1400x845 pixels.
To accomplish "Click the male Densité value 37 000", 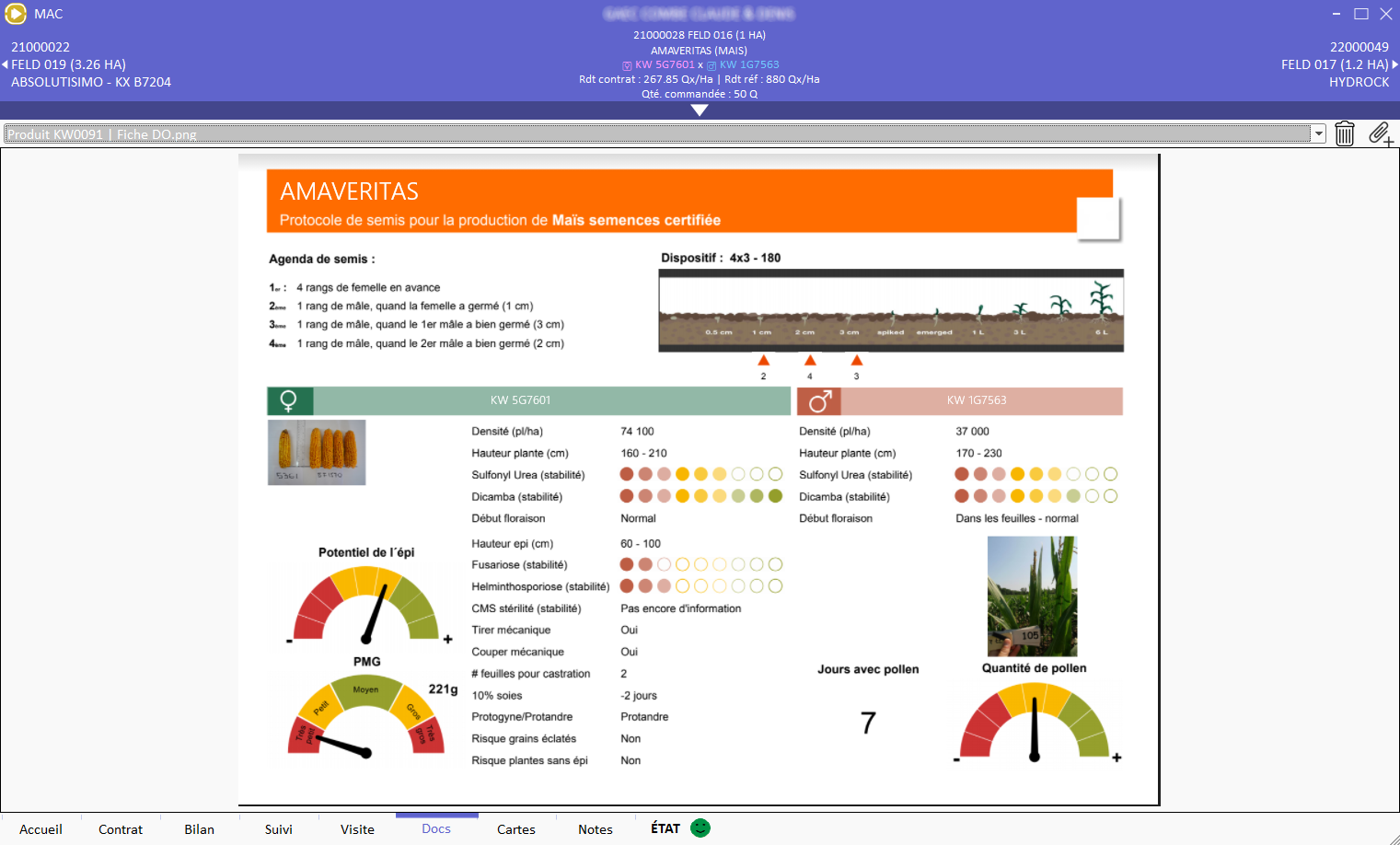I will coord(972,431).
